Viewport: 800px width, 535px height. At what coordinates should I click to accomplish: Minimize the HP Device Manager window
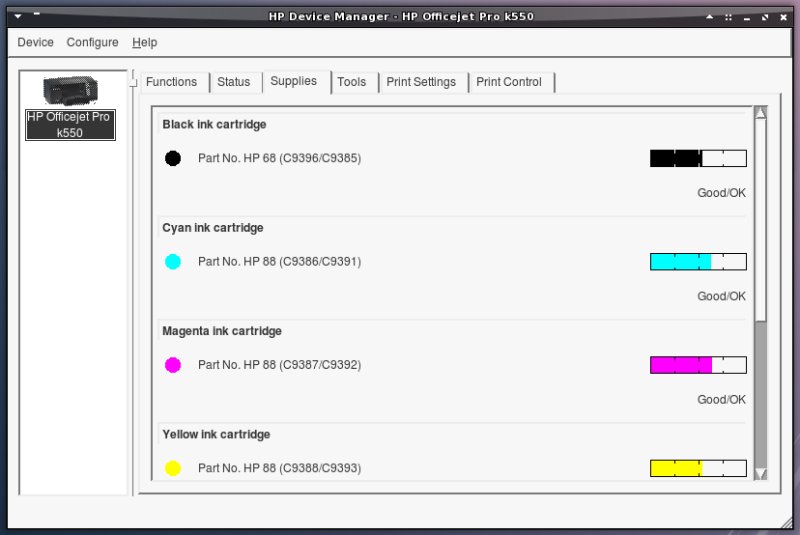coord(747,17)
